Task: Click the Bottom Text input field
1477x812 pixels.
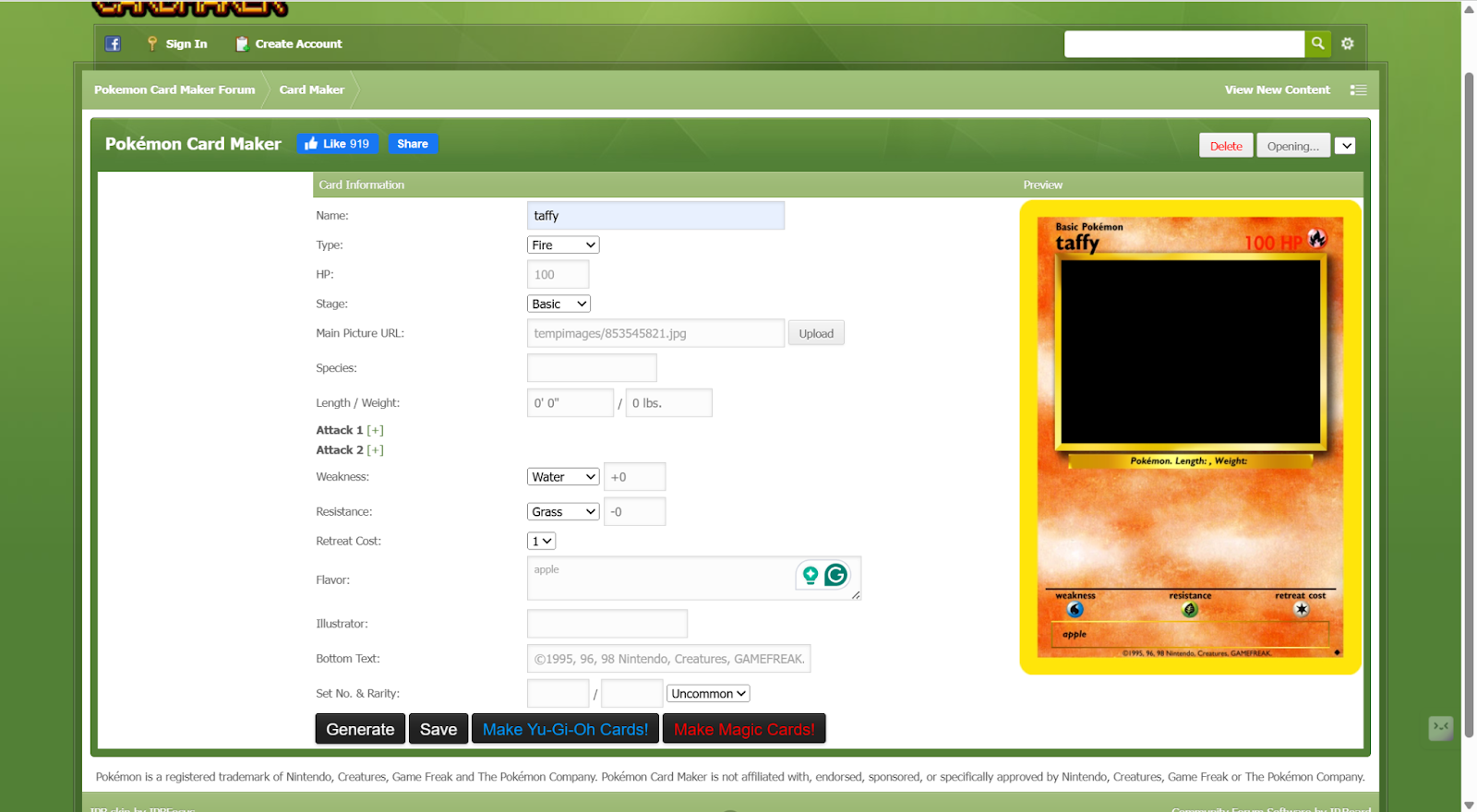Action: tap(669, 659)
